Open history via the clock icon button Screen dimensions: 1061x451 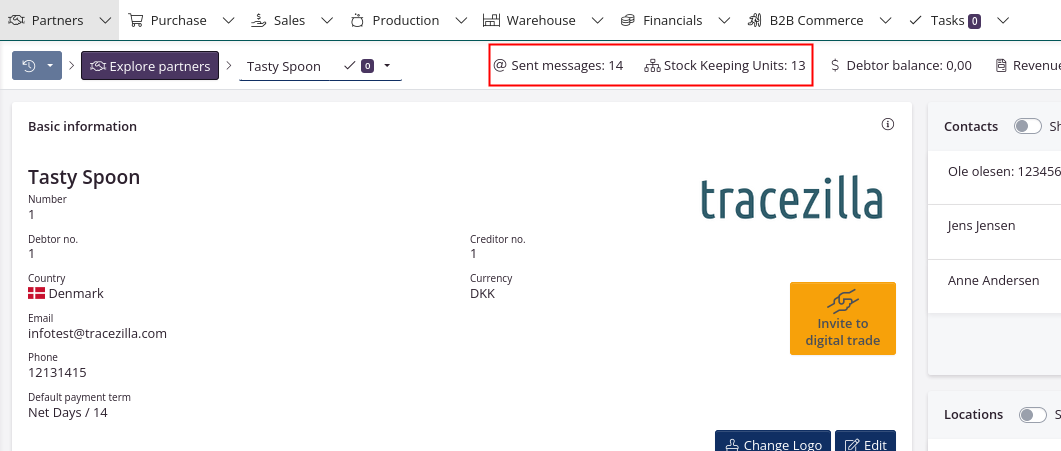coord(29,66)
